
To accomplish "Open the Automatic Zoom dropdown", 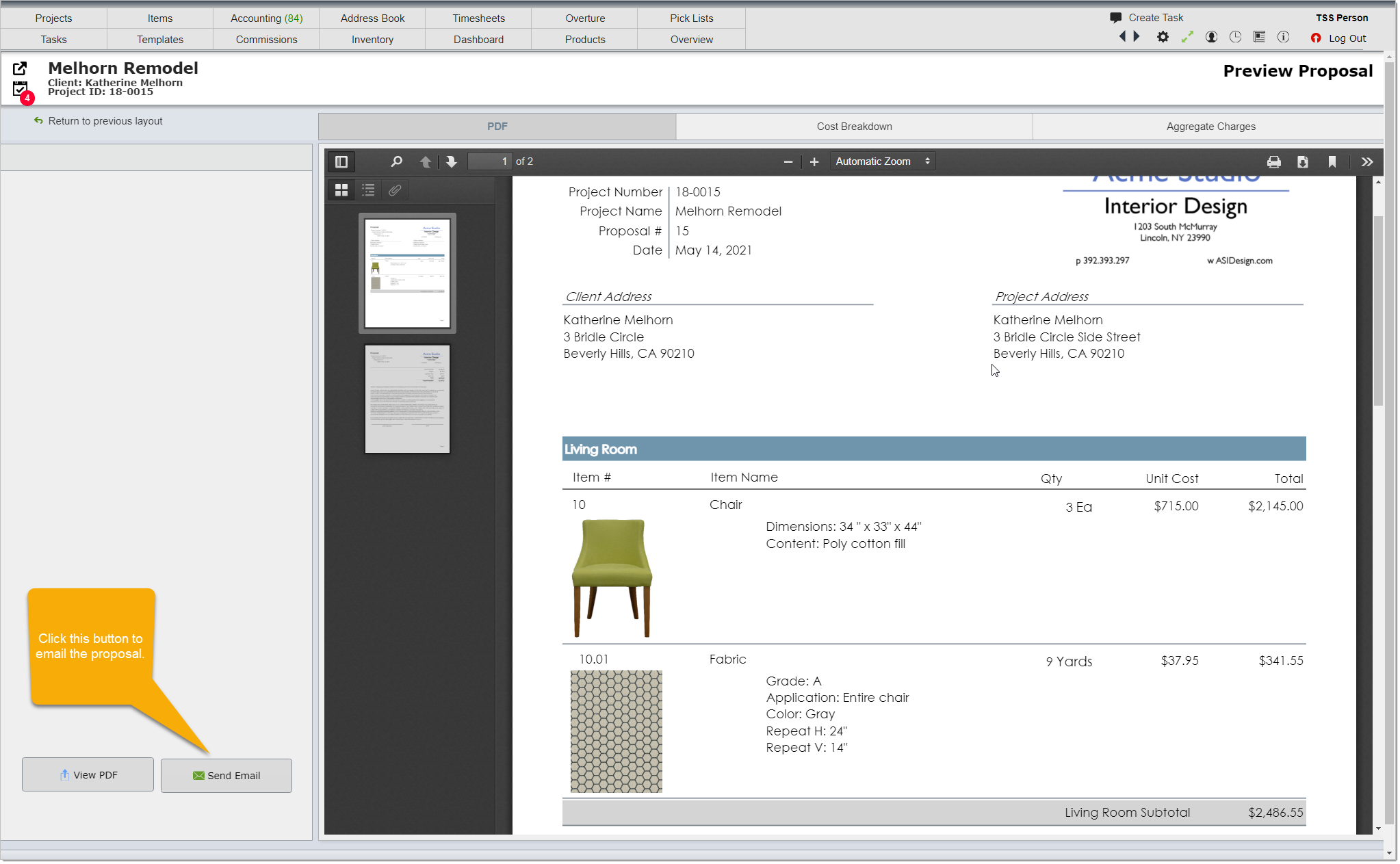I will pos(882,161).
